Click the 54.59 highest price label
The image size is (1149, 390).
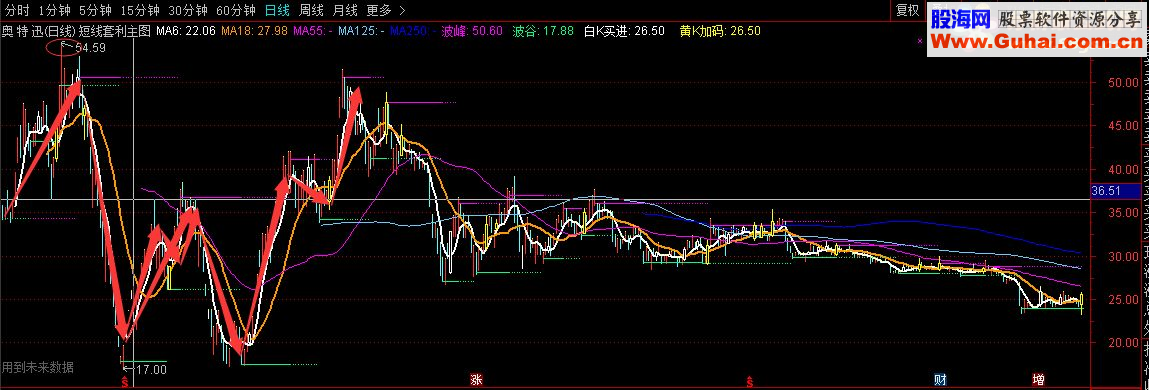pos(90,48)
